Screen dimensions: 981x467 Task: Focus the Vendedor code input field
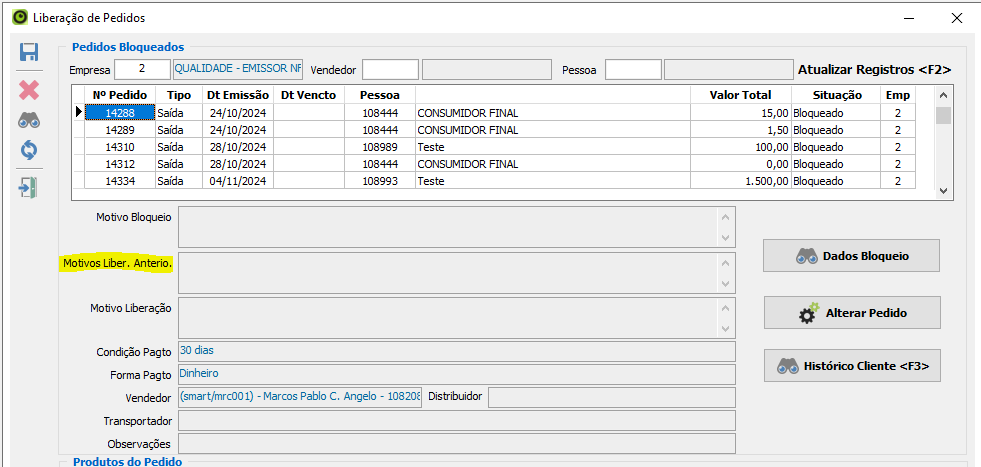[390, 69]
